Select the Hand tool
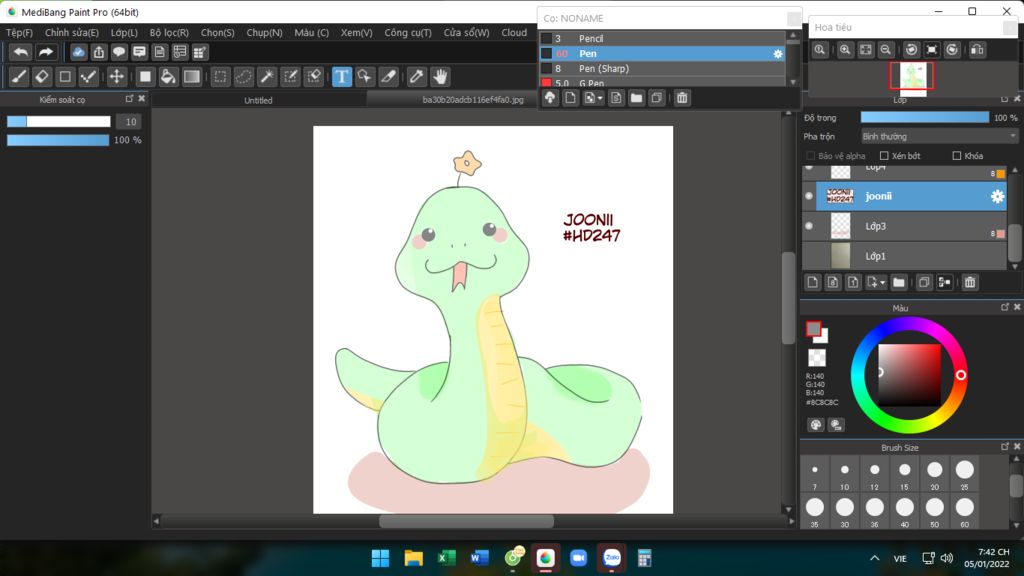This screenshot has height=576, width=1024. tap(440, 77)
